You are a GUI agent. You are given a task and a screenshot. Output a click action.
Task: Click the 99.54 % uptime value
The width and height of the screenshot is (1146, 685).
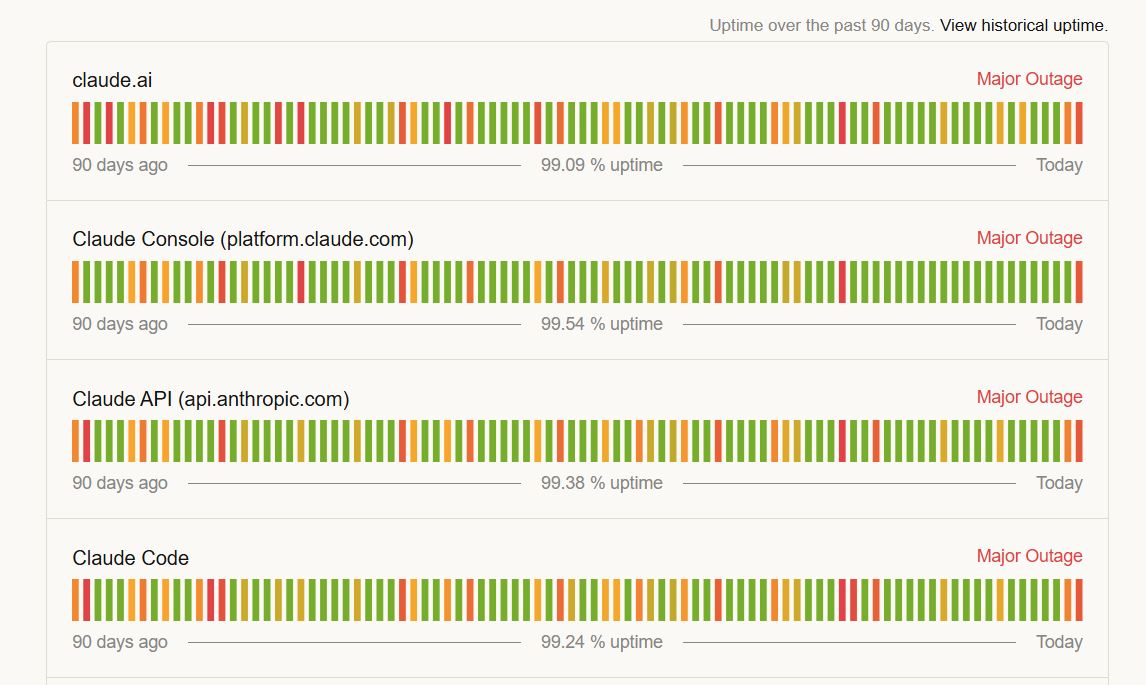(x=602, y=324)
